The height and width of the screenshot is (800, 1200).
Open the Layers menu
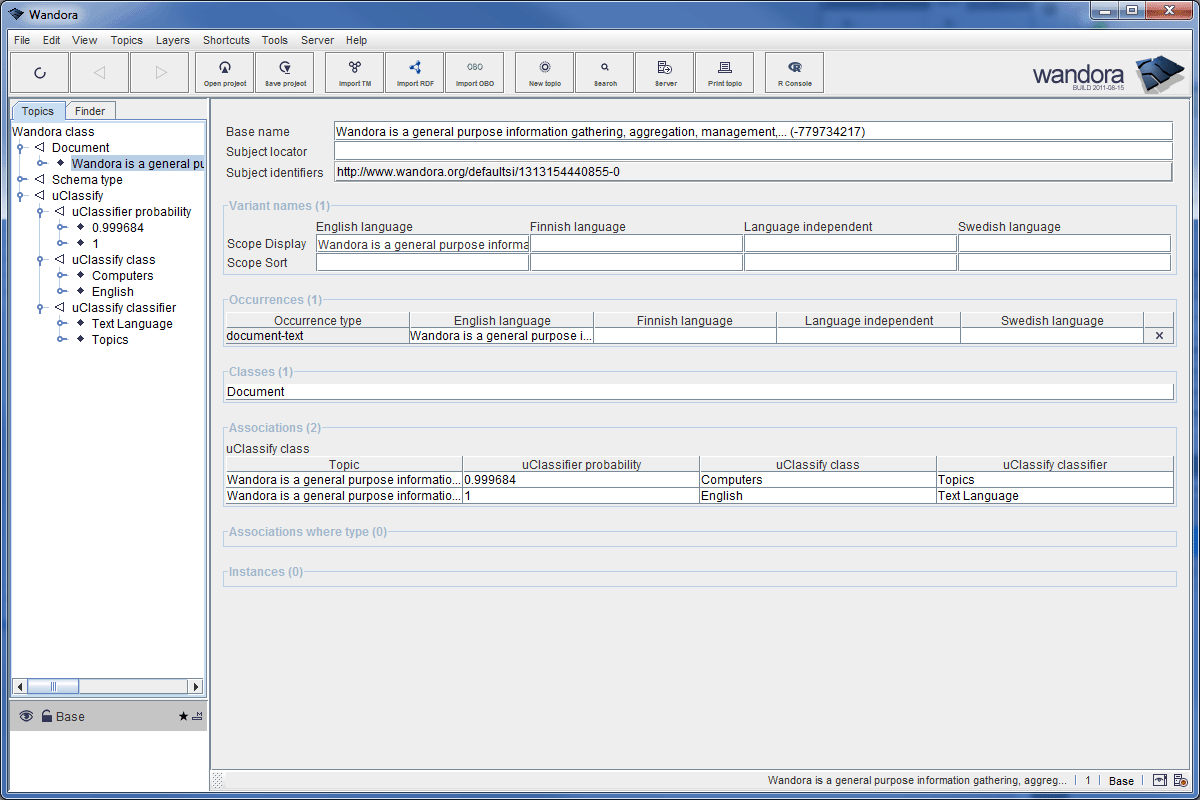point(172,40)
